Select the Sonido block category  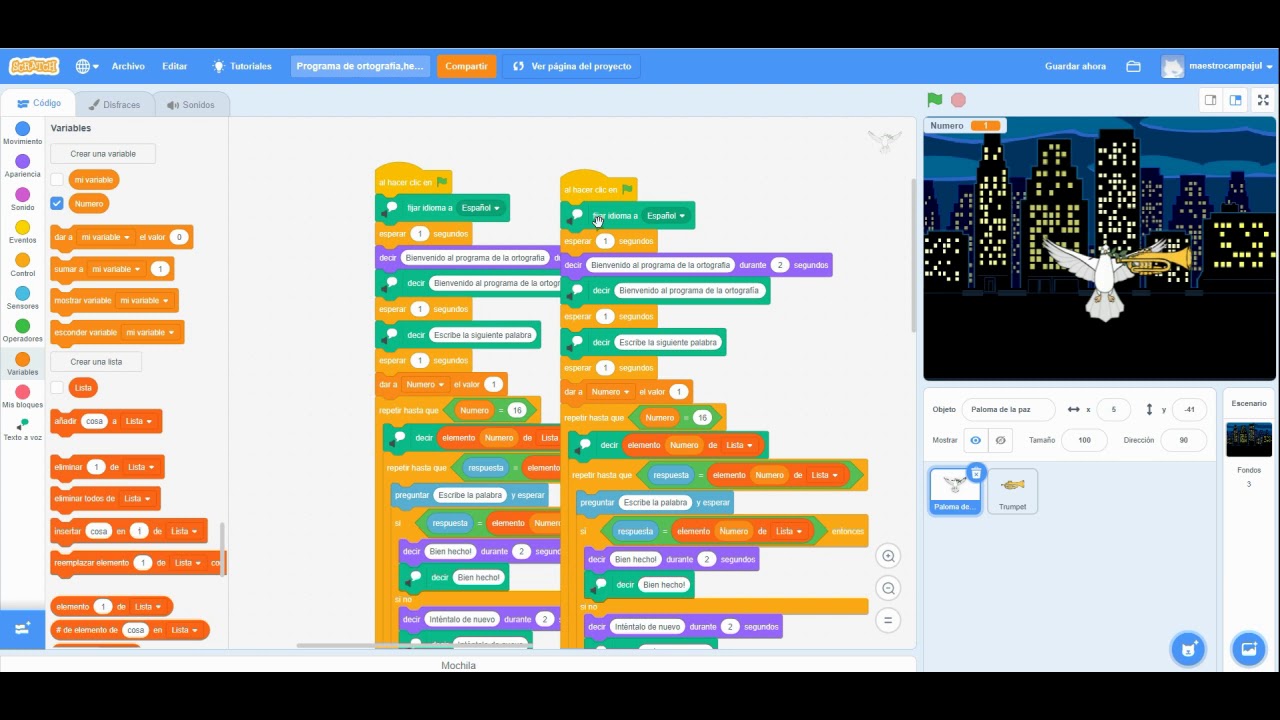(x=22, y=199)
